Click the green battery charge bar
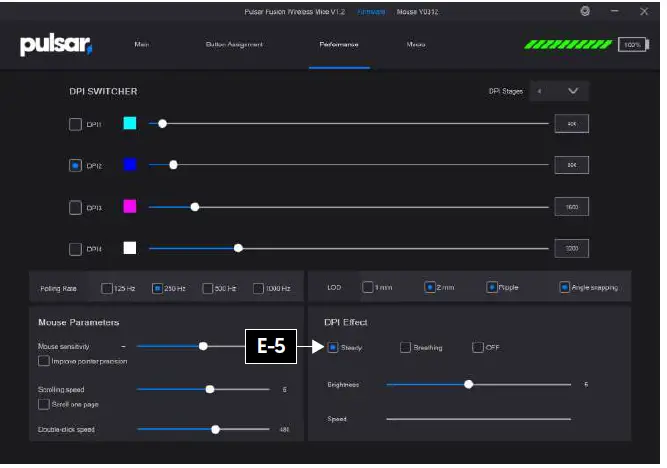This screenshot has width=667, height=468. 568,45
